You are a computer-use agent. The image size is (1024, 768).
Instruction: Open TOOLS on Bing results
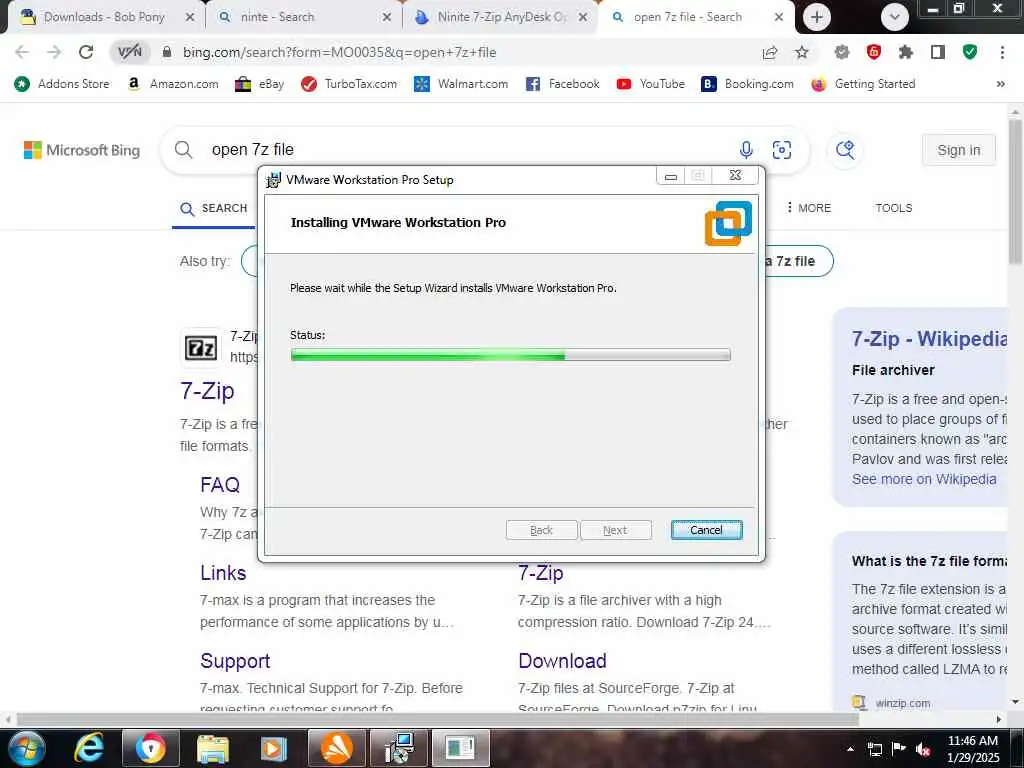tap(893, 208)
